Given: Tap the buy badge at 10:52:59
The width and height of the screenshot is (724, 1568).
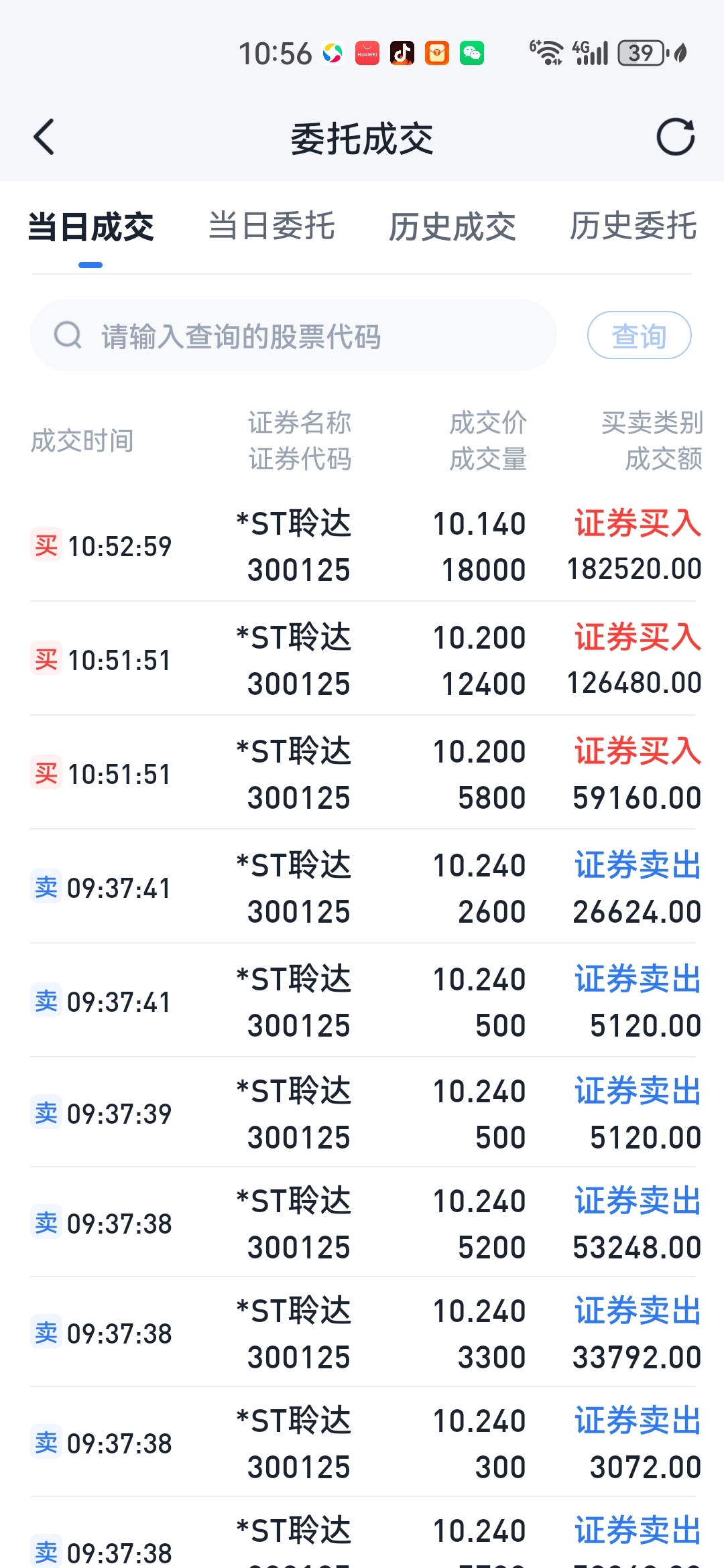Looking at the screenshot, I should click(x=46, y=545).
